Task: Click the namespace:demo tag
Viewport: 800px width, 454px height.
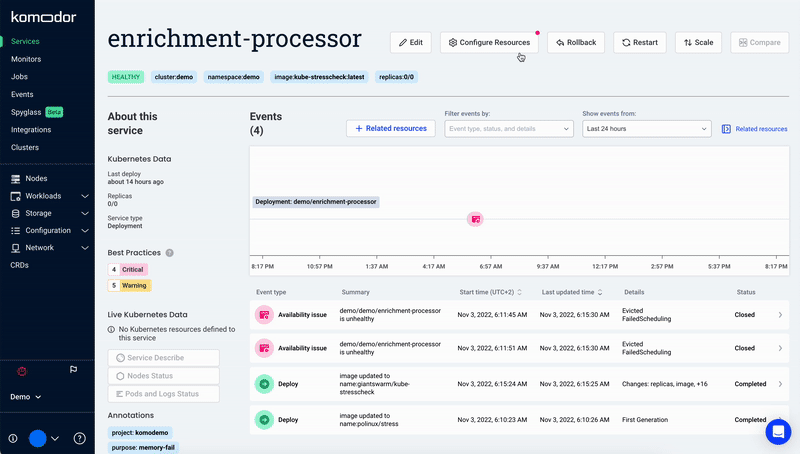Action: tap(233, 77)
